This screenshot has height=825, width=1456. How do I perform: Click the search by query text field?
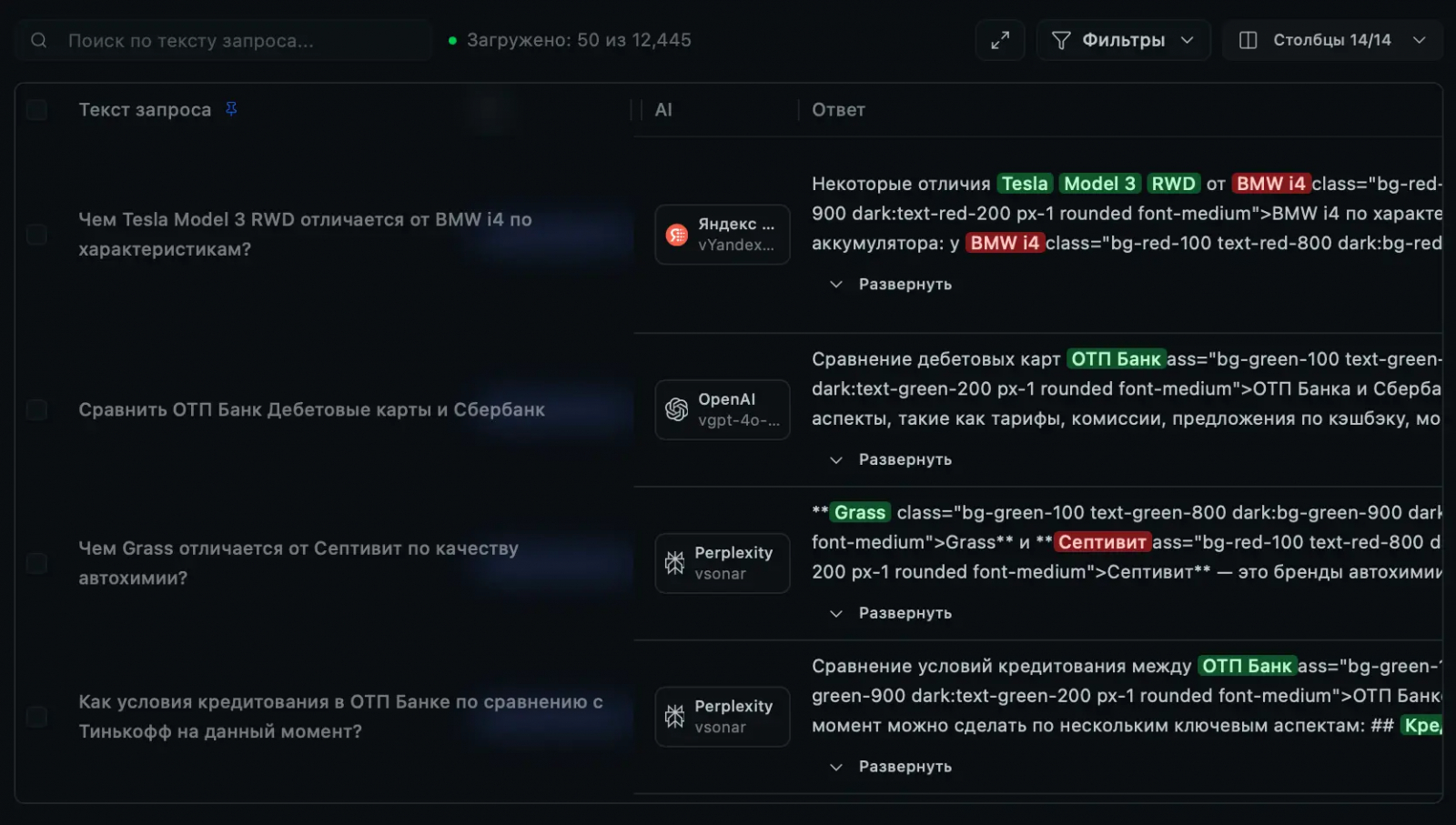pyautogui.click(x=237, y=40)
